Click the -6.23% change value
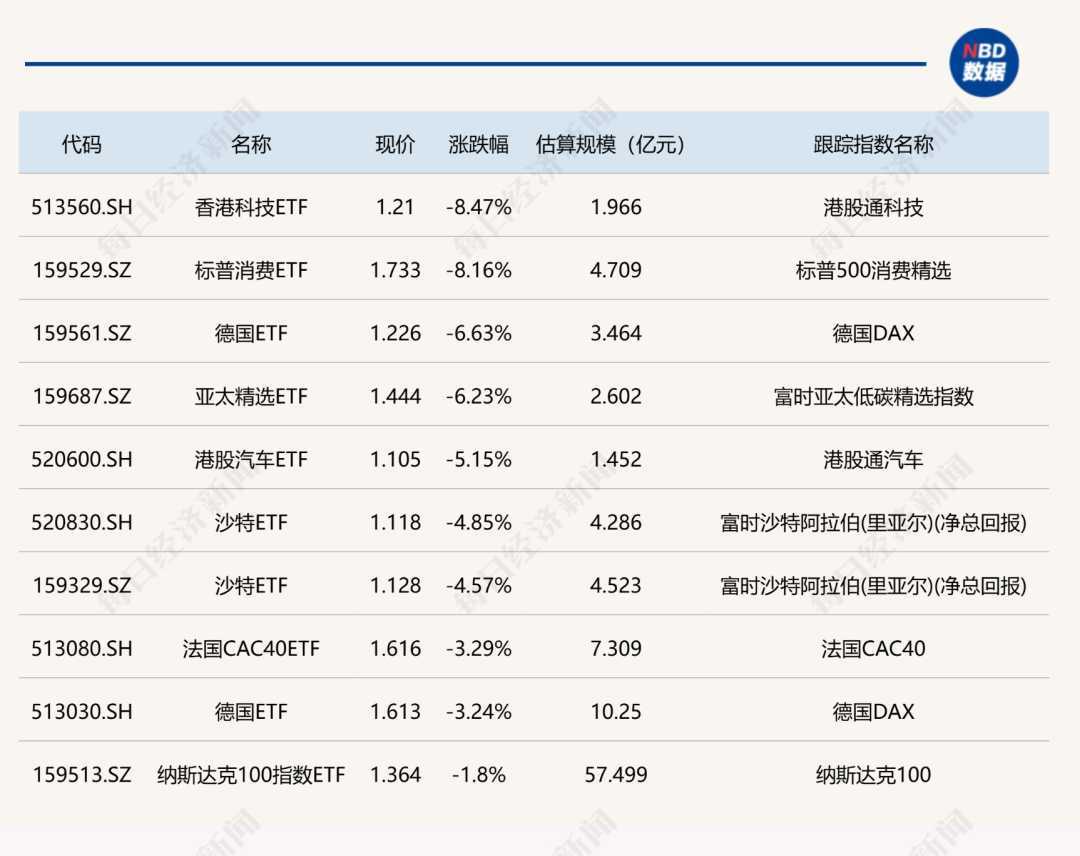 click(478, 396)
